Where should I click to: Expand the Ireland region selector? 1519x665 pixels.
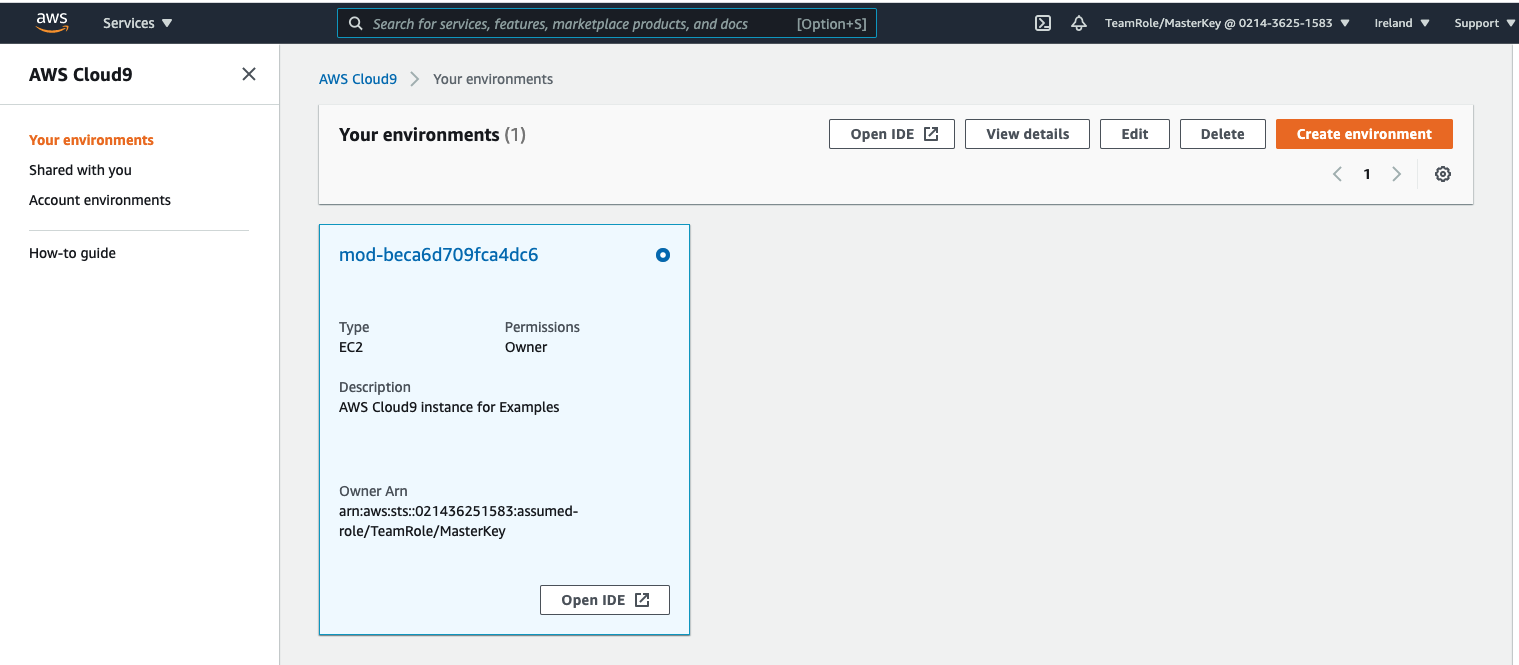(1401, 23)
